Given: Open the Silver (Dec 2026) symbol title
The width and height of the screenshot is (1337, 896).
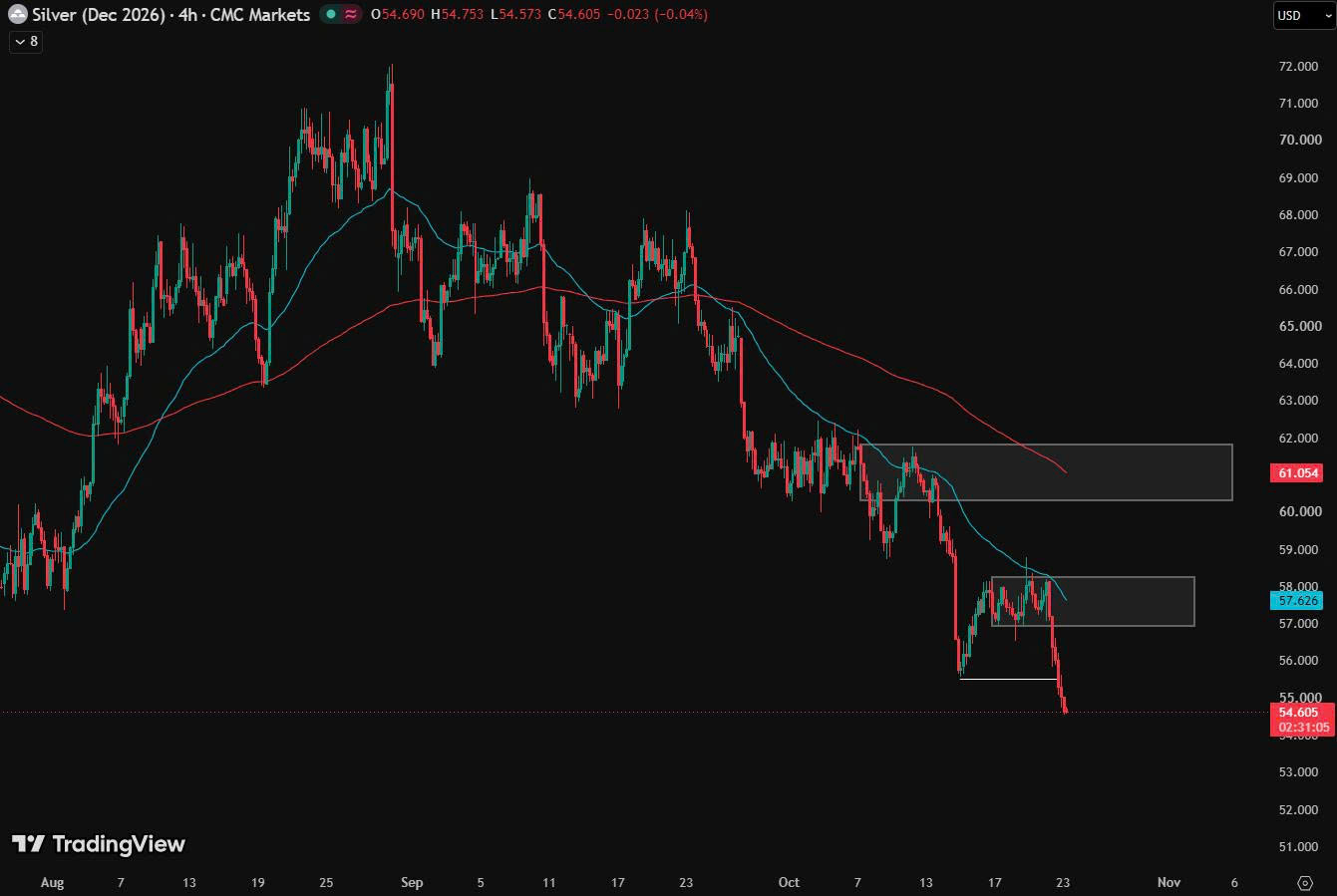Looking at the screenshot, I should pyautogui.click(x=170, y=14).
